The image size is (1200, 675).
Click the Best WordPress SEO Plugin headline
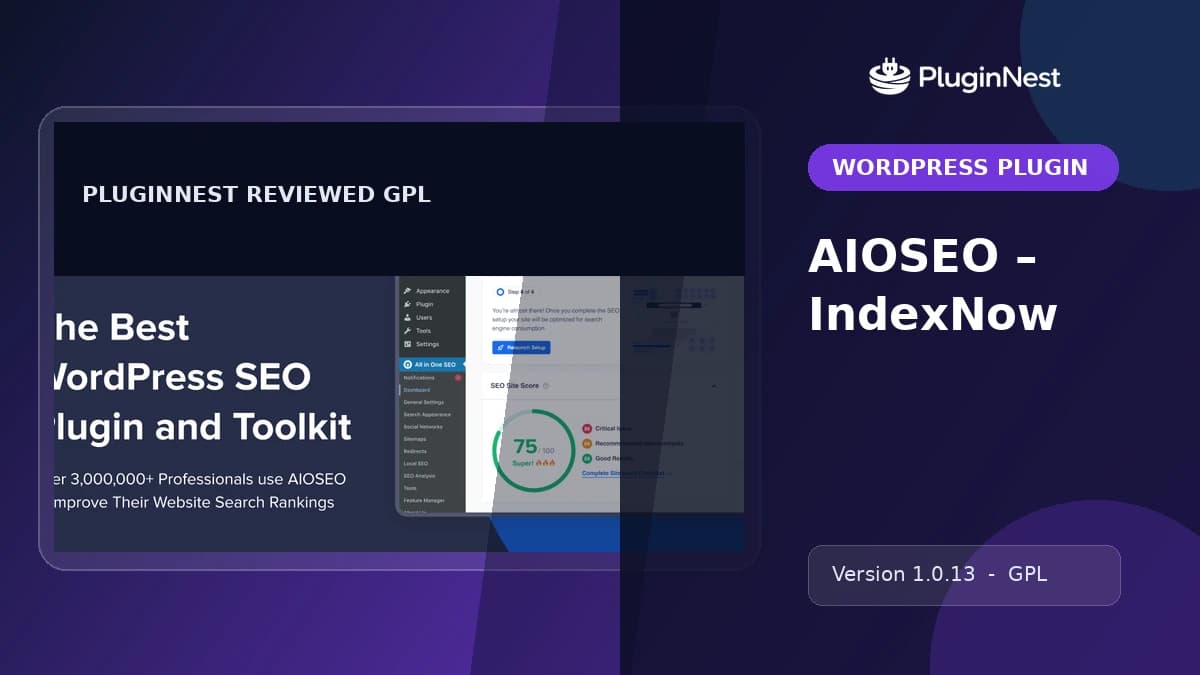click(x=201, y=377)
